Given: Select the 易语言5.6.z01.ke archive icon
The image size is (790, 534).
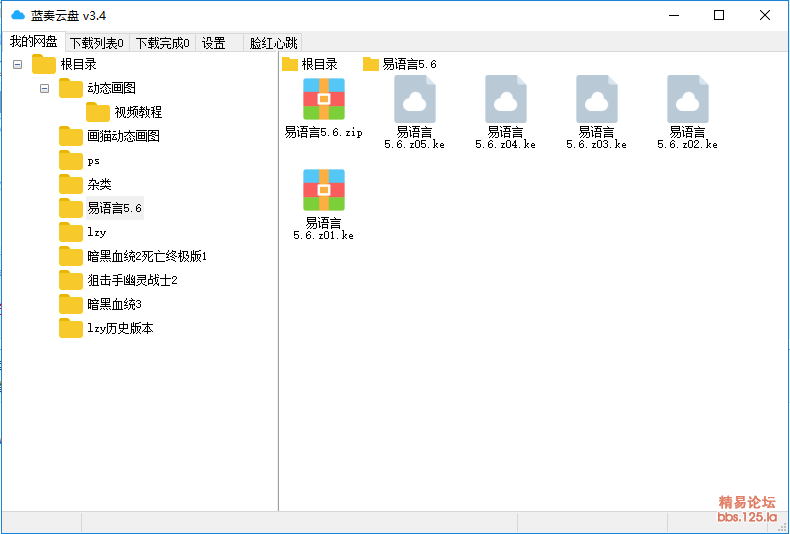Looking at the screenshot, I should point(323,190).
